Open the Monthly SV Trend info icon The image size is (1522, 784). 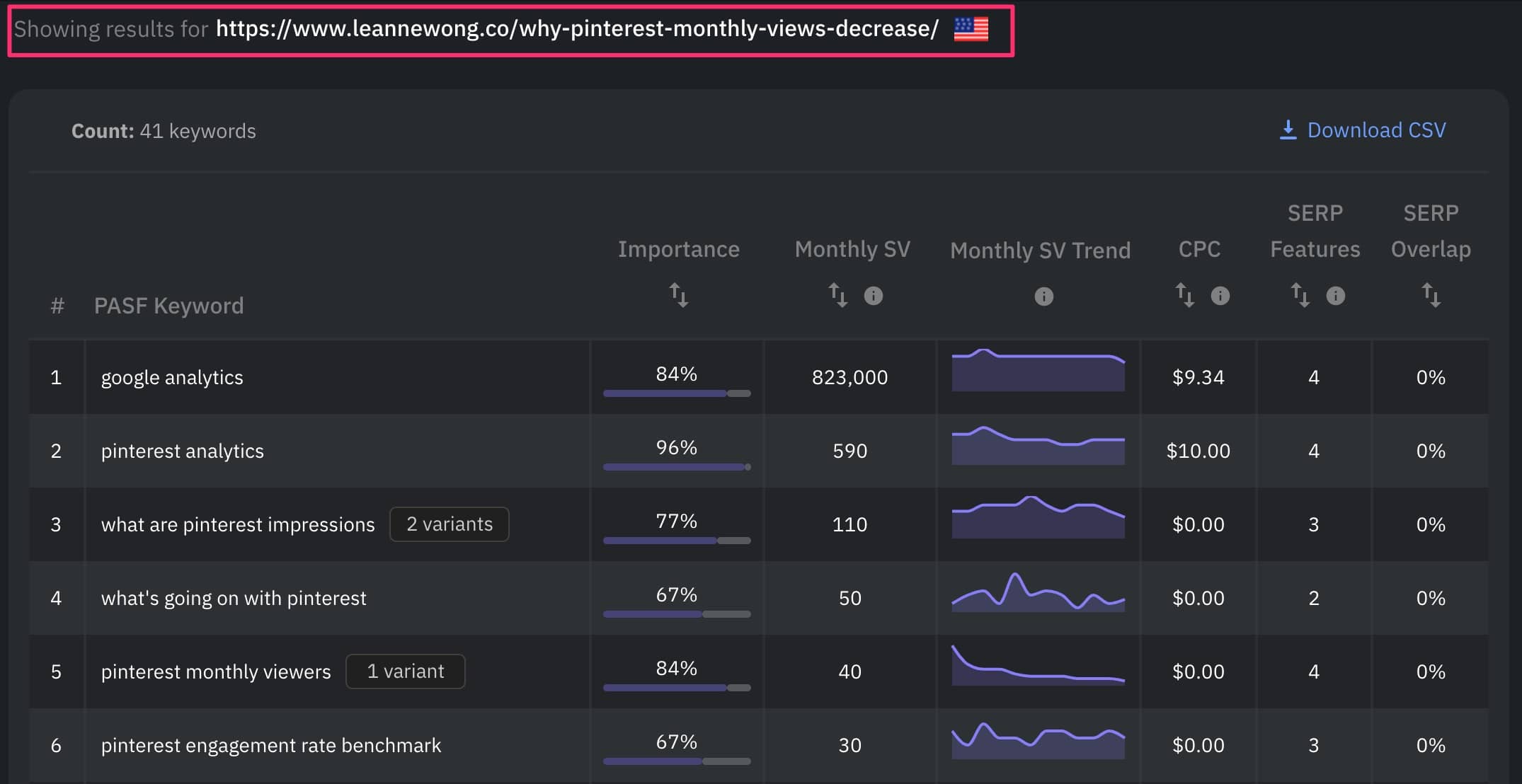(x=1043, y=296)
